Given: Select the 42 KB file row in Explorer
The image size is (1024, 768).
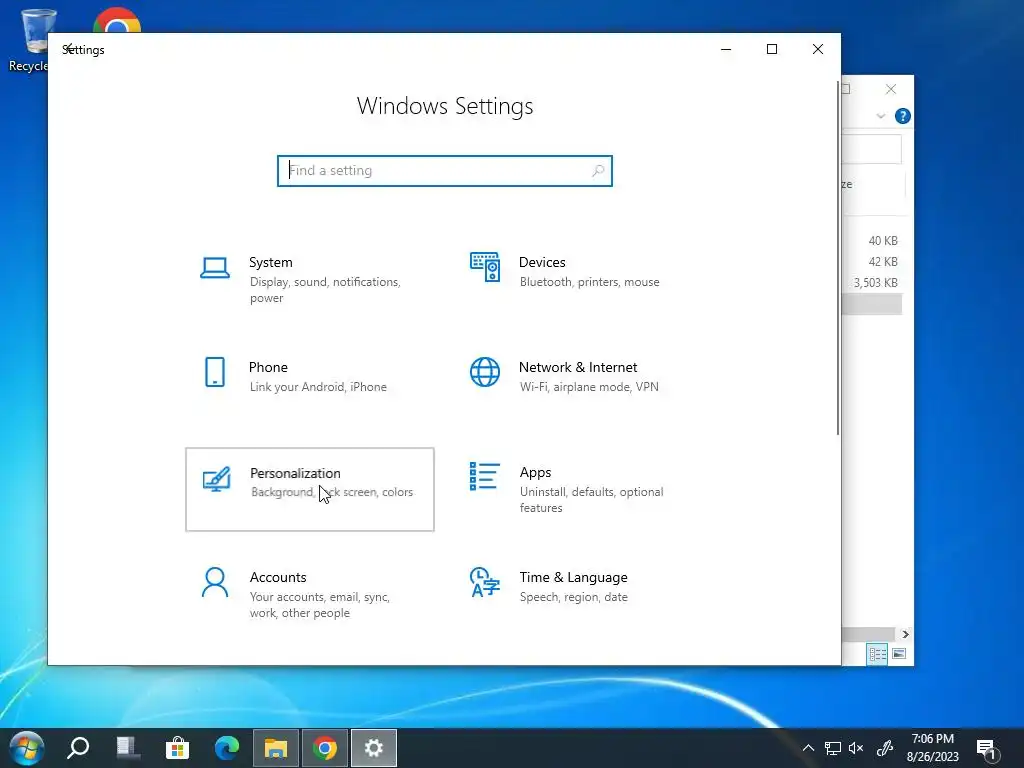Looking at the screenshot, I should (875, 262).
